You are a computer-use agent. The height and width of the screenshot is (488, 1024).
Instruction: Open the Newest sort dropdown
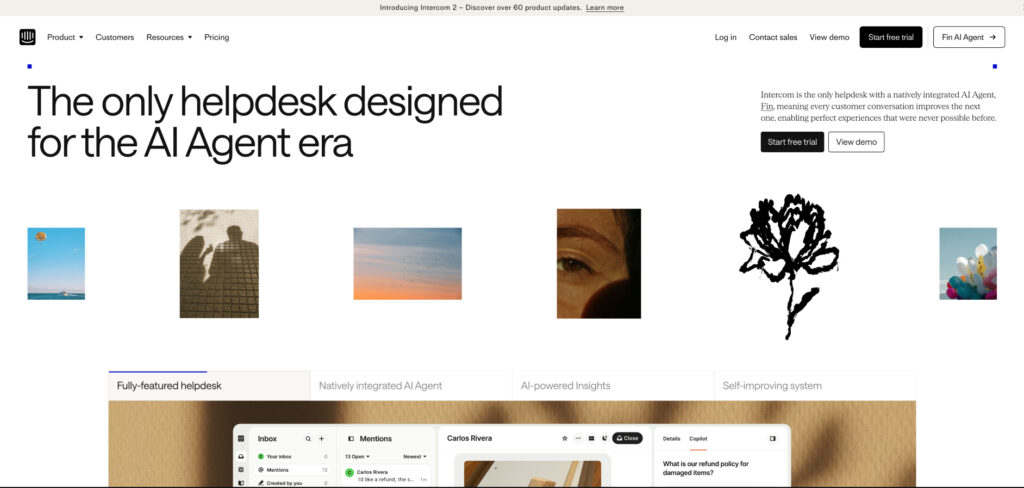click(415, 457)
